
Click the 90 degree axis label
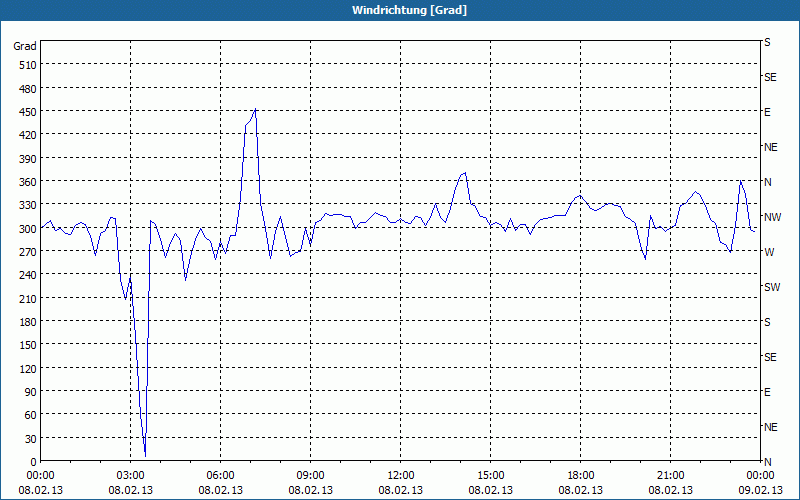[x=31, y=392]
